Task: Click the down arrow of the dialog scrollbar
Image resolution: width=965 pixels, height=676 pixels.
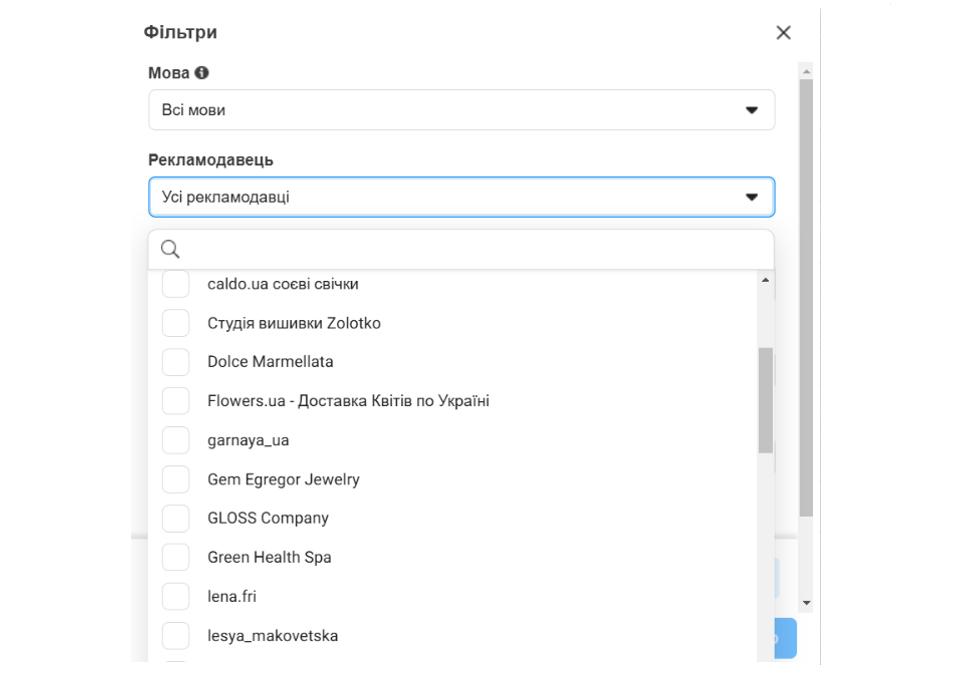Action: 806,603
